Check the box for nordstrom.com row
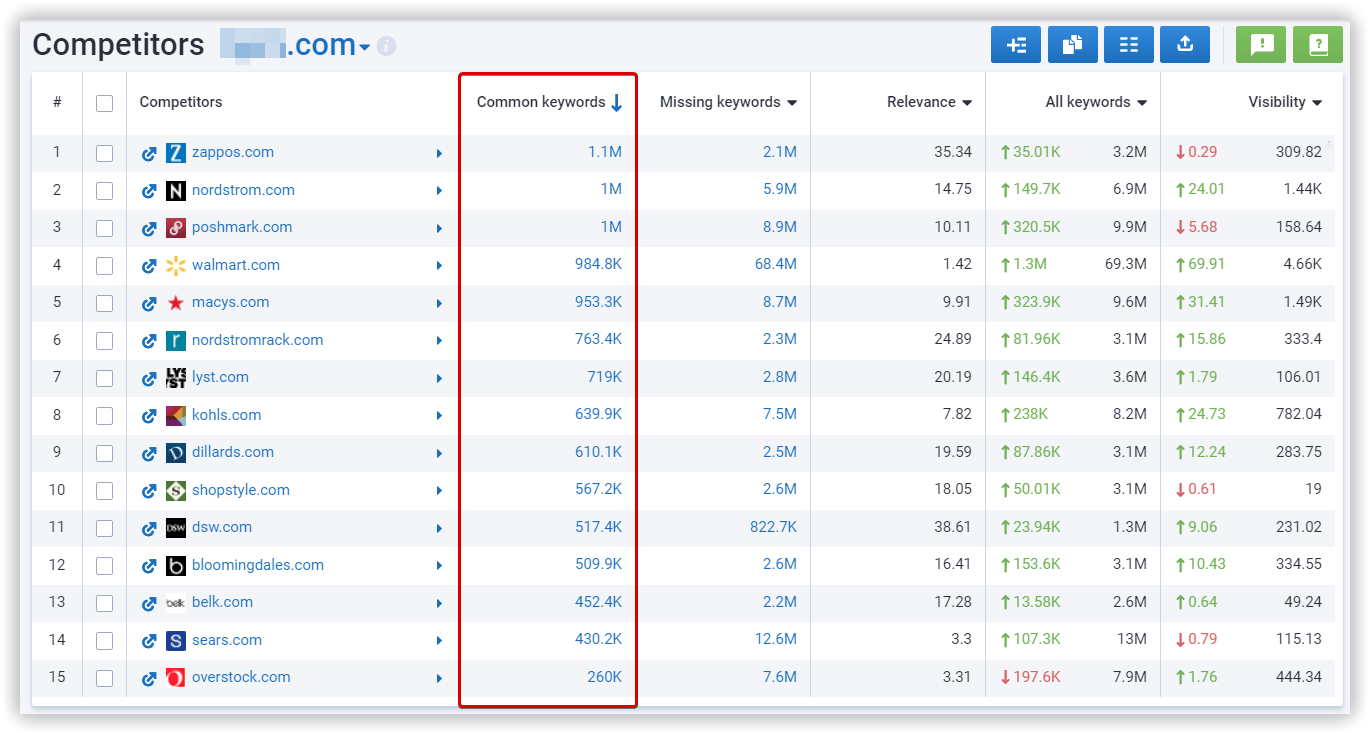 (104, 191)
